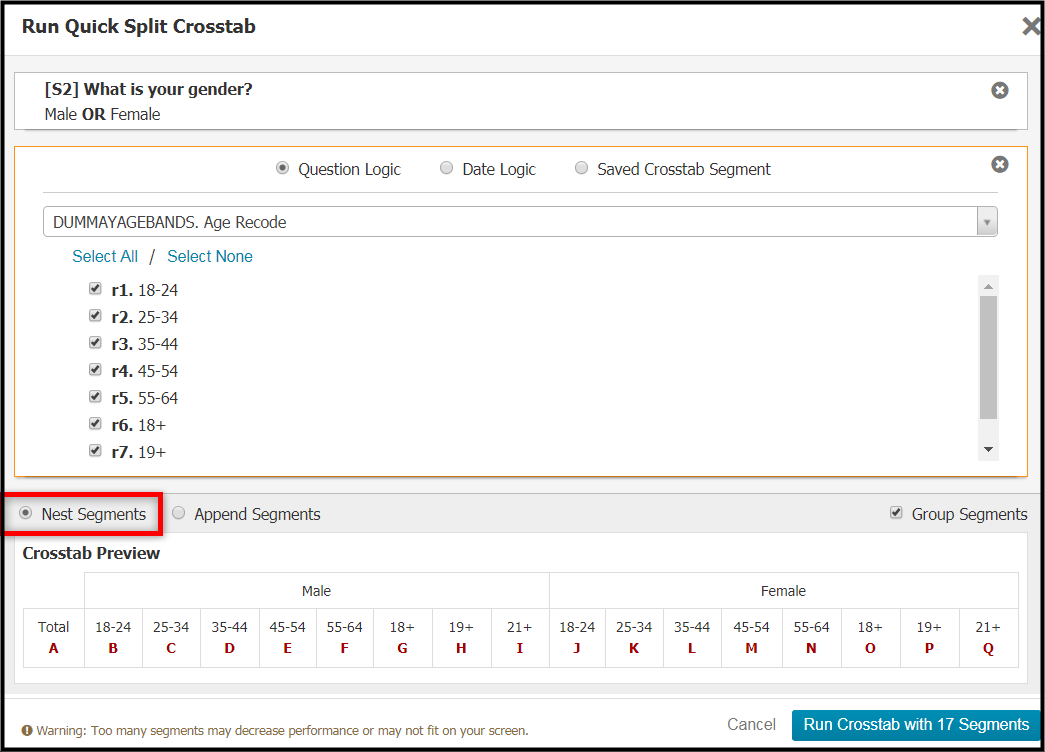This screenshot has width=1045, height=752.
Task: Choose Saved Crosstab Segment option
Action: [x=582, y=168]
